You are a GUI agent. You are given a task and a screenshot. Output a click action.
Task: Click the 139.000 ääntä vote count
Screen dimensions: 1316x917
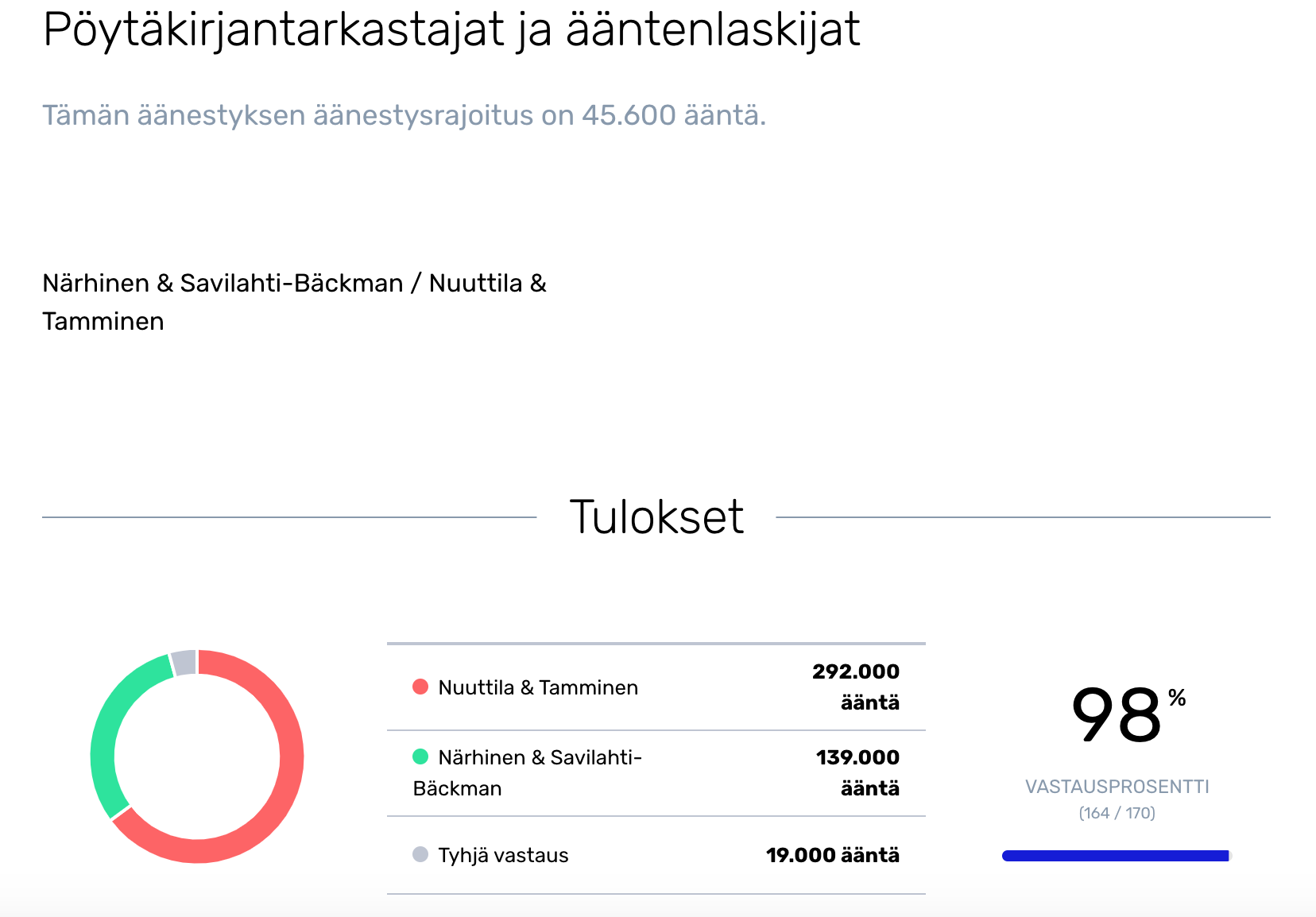coord(857,772)
